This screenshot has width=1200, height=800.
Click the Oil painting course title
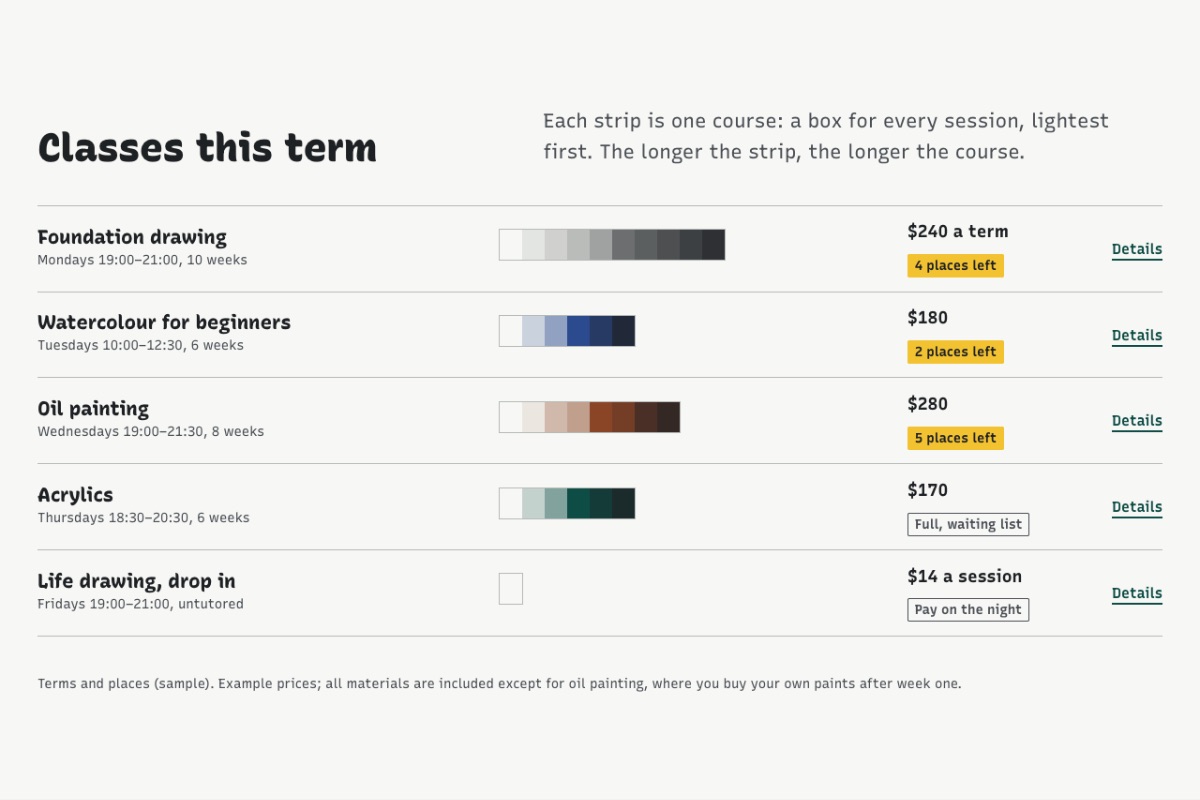(93, 409)
